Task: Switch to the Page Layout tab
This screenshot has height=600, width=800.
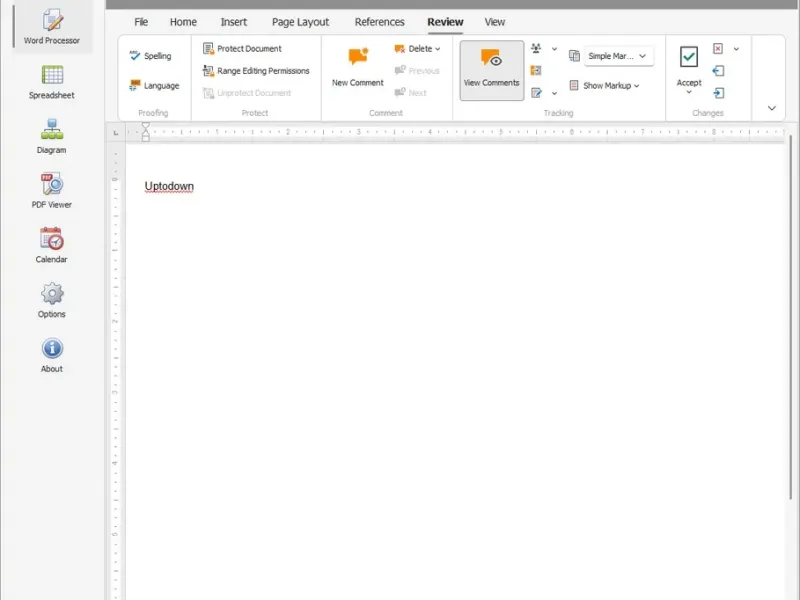Action: 301,22
